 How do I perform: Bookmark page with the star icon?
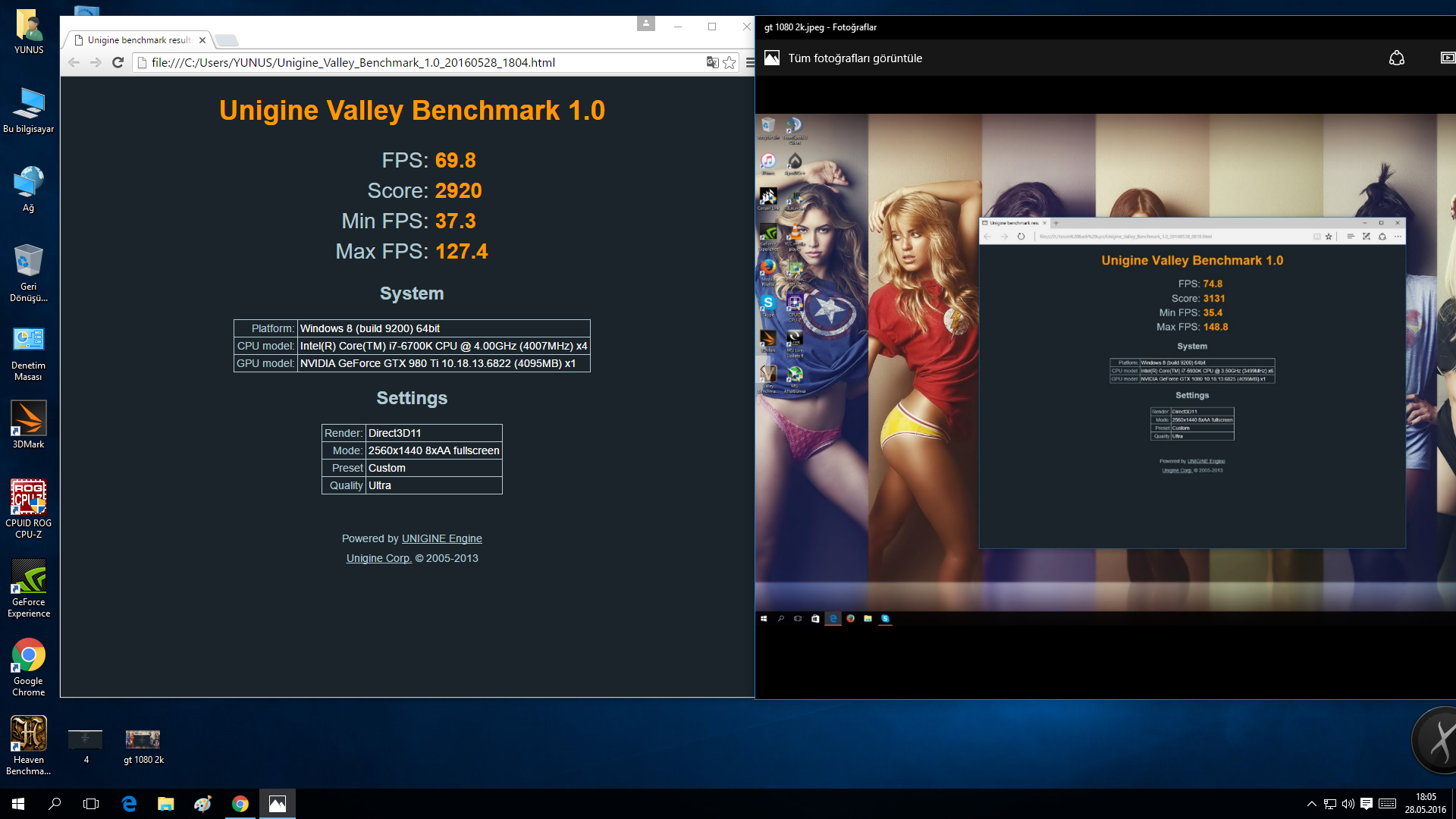click(730, 62)
